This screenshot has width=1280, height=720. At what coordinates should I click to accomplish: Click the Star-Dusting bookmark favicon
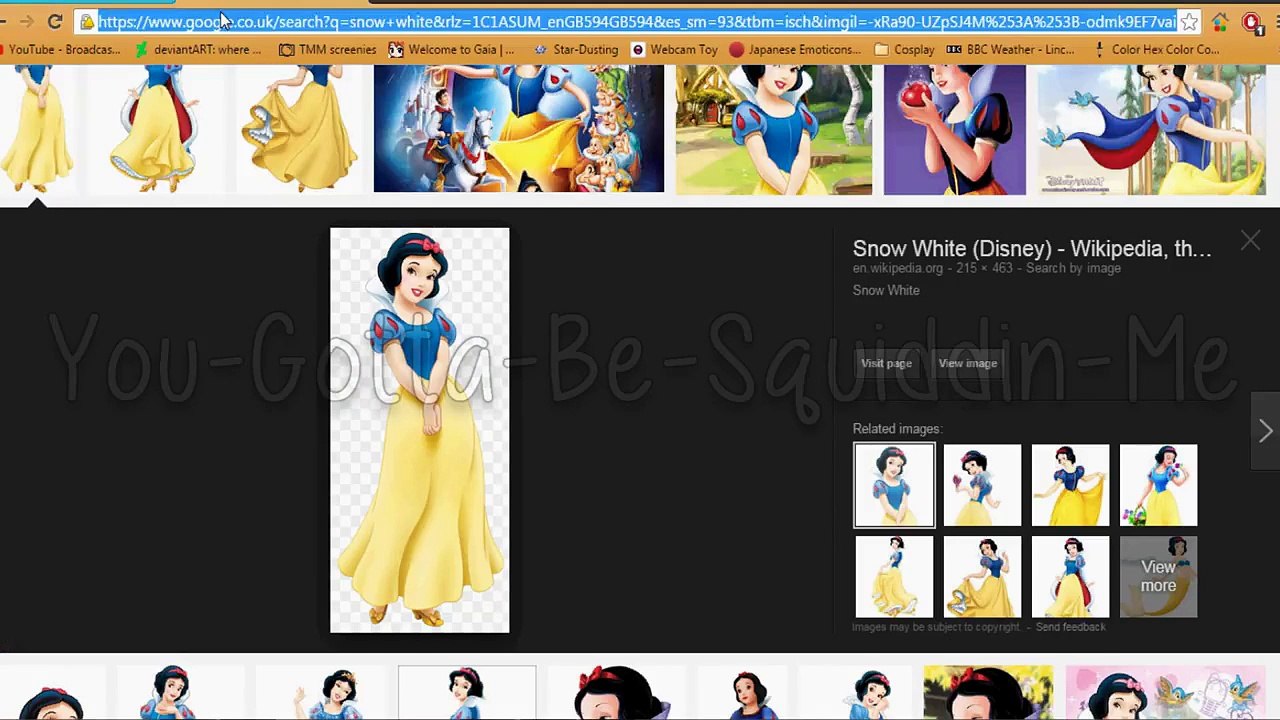click(541, 49)
